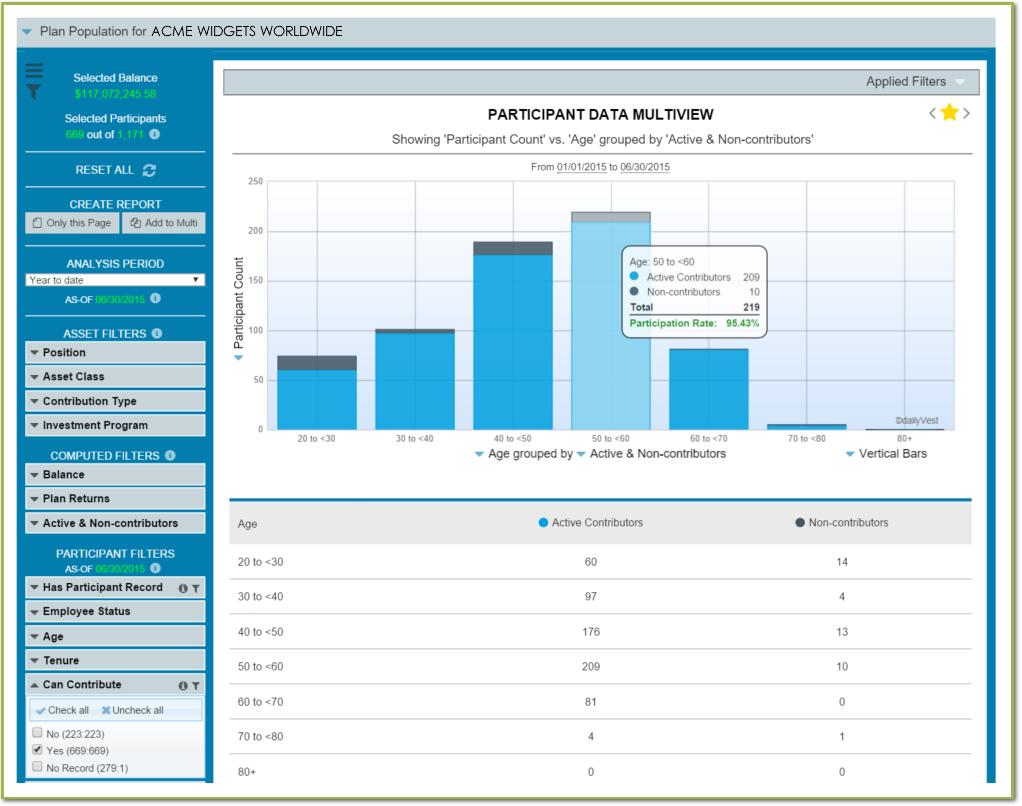Check the No (223:223) checkbox
The width and height of the screenshot is (1022, 806).
click(37, 732)
